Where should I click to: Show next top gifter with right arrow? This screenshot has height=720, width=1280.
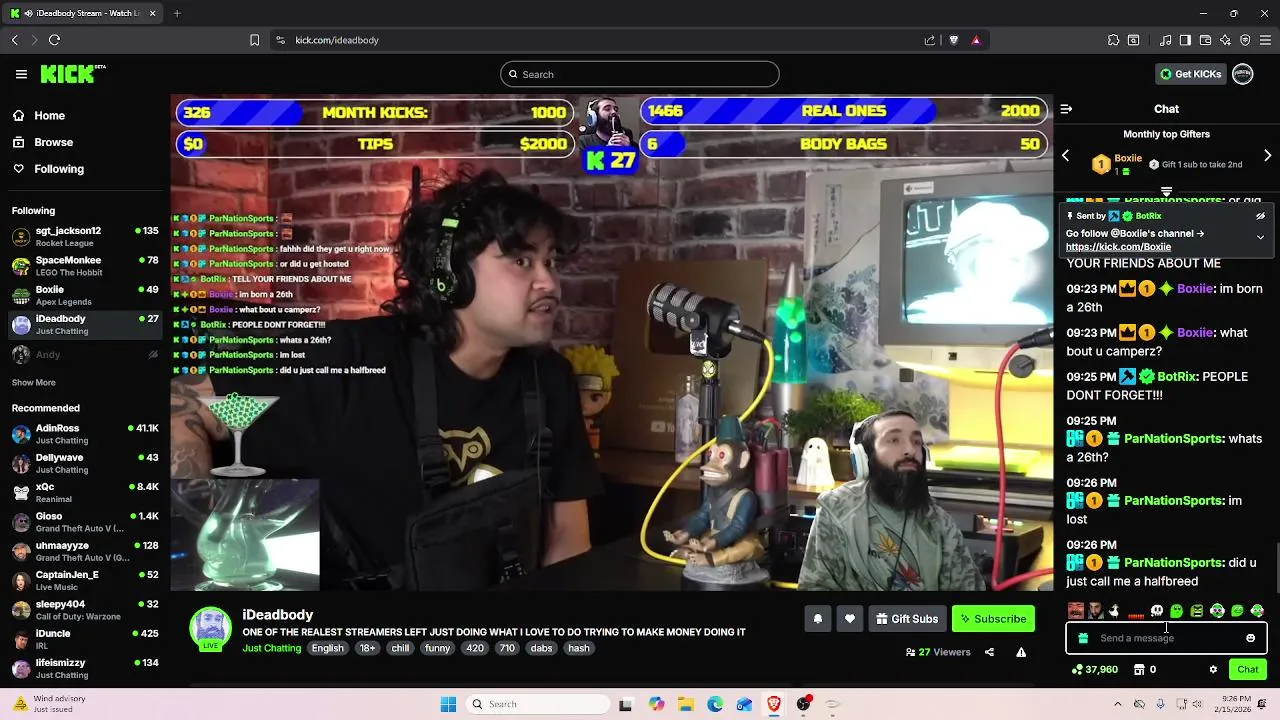[1267, 156]
